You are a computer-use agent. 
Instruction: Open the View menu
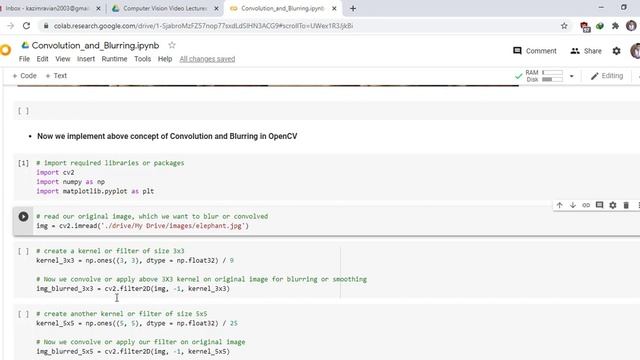click(63, 59)
